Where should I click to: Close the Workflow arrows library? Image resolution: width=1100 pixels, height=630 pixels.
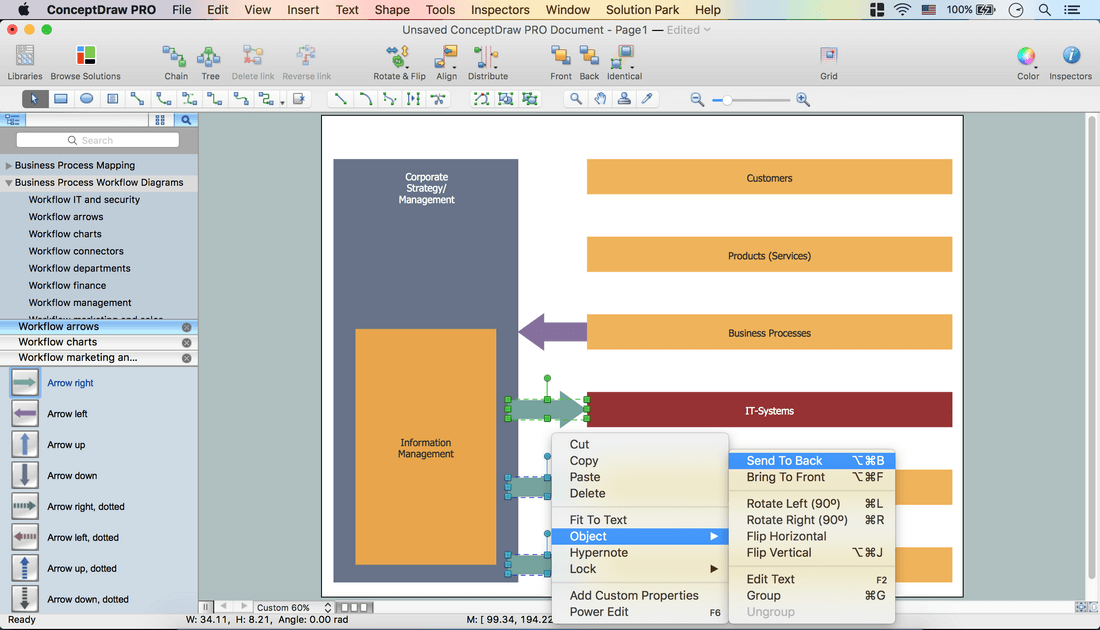point(186,327)
